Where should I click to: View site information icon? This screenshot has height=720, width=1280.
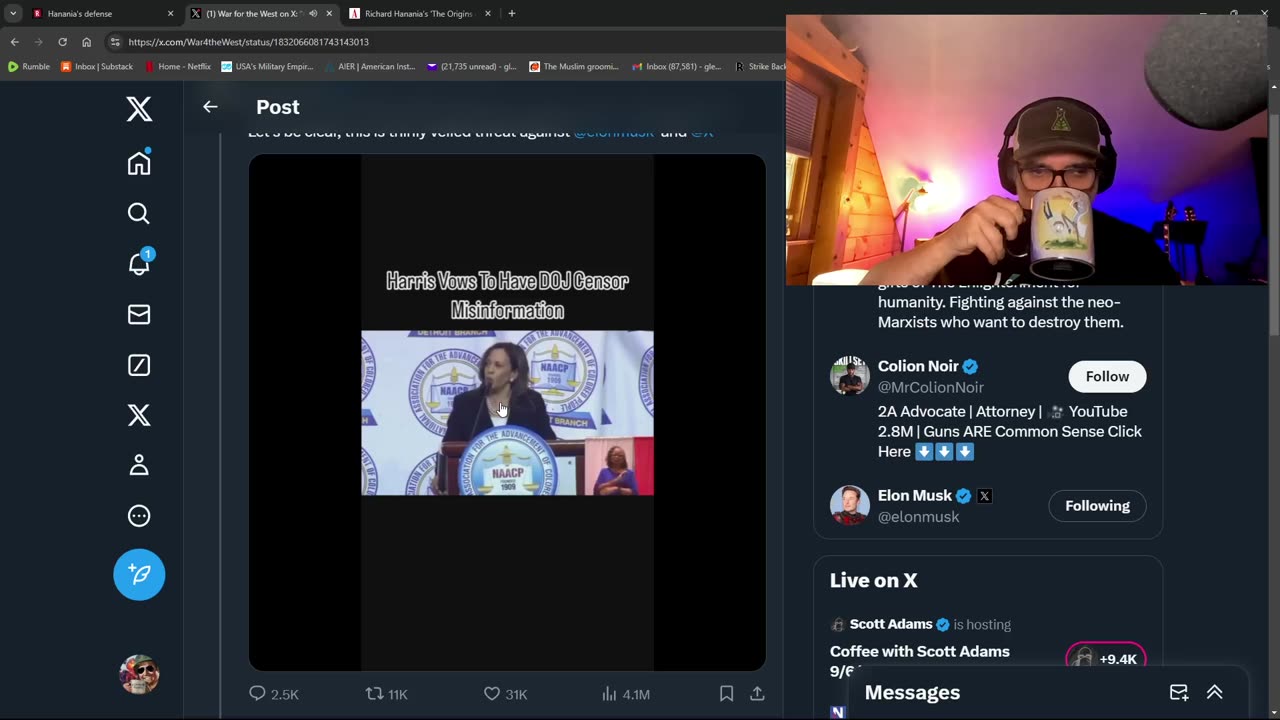coord(115,42)
